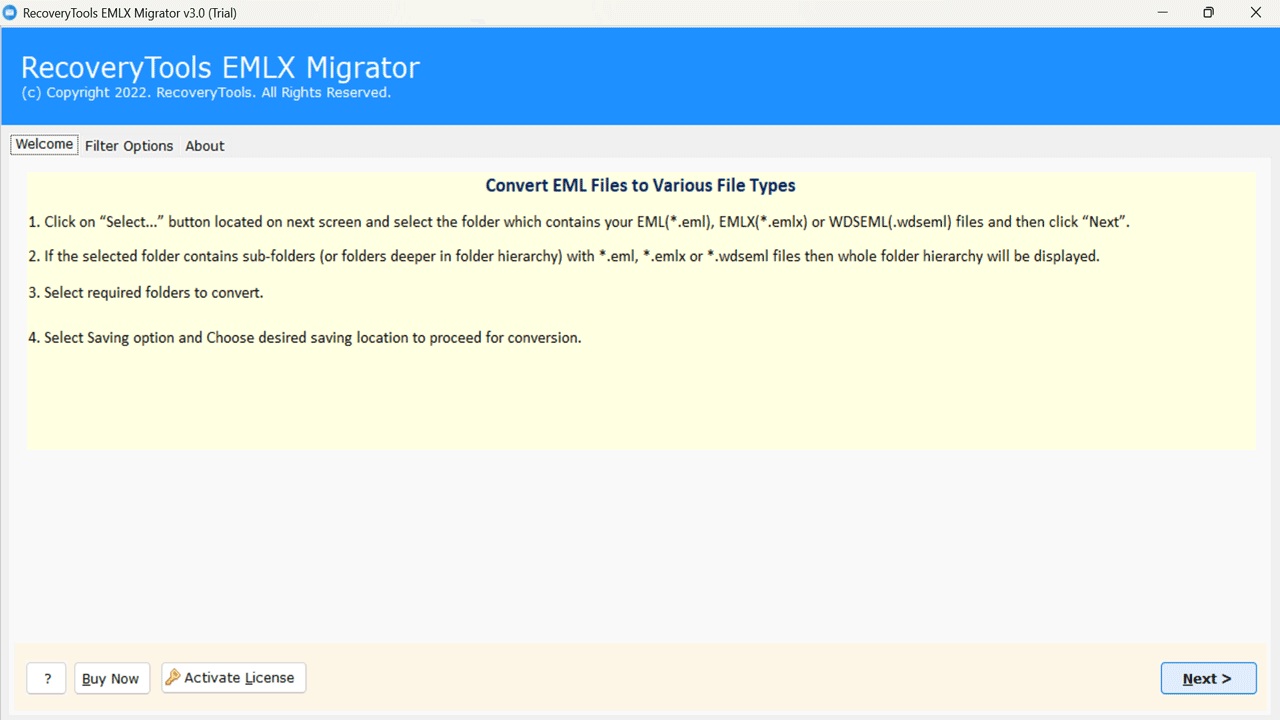Click the "RecoveryTools EMLX Migrator" banner title
This screenshot has height=720, width=1280.
pos(220,67)
